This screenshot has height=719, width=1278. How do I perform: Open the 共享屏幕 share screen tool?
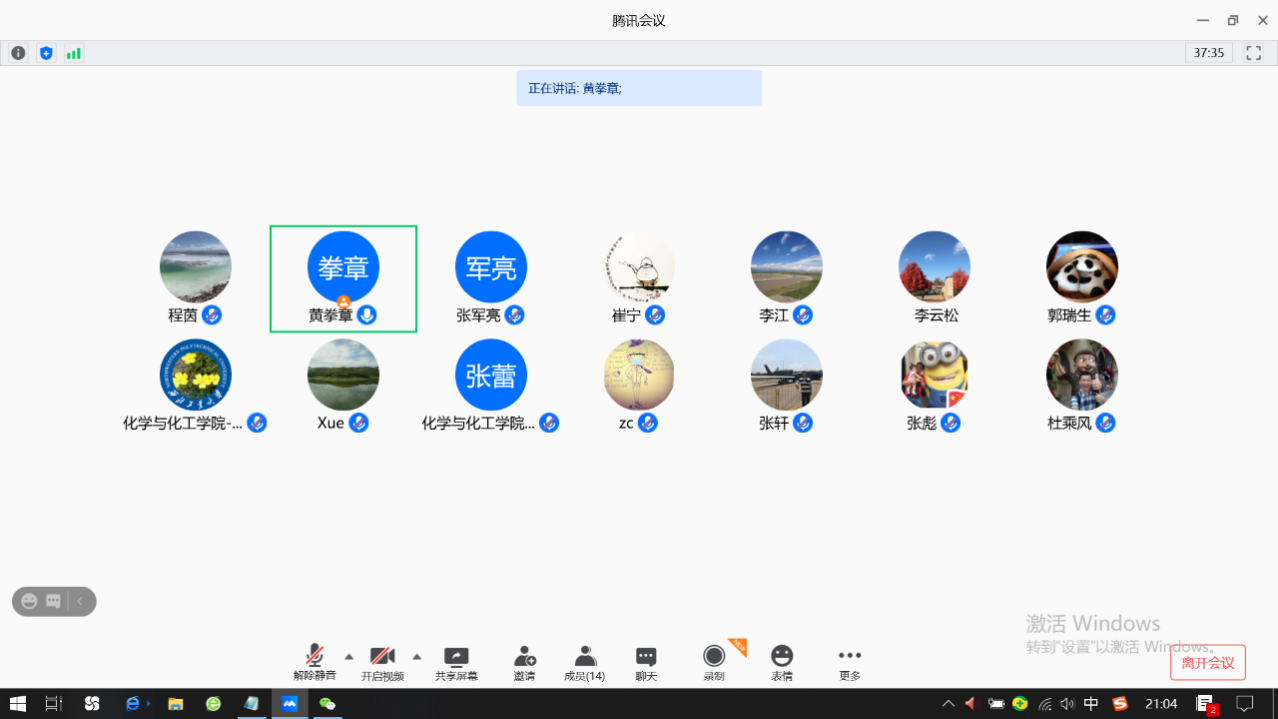coord(456,662)
